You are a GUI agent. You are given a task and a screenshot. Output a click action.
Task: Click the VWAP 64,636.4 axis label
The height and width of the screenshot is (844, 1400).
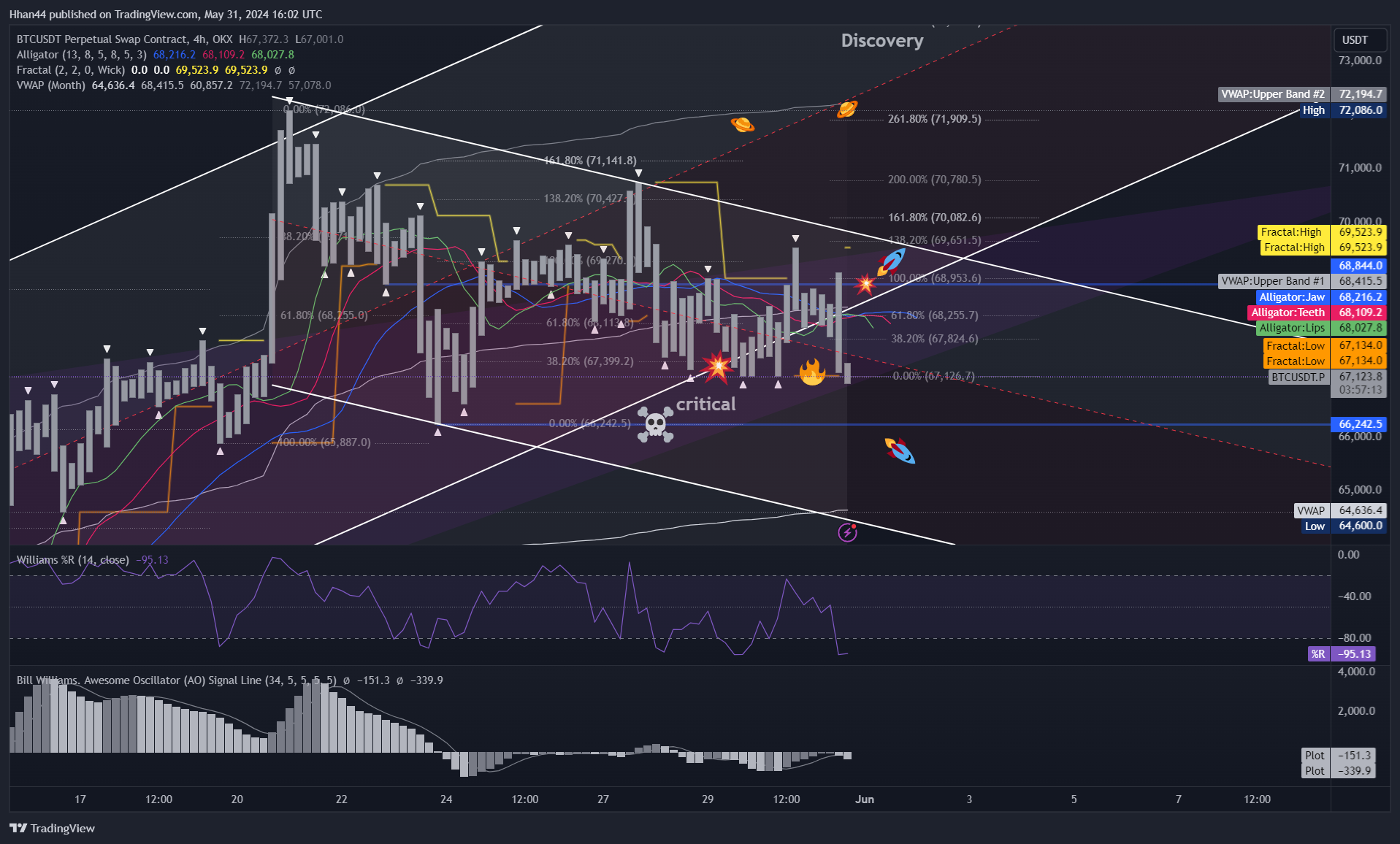[1340, 510]
